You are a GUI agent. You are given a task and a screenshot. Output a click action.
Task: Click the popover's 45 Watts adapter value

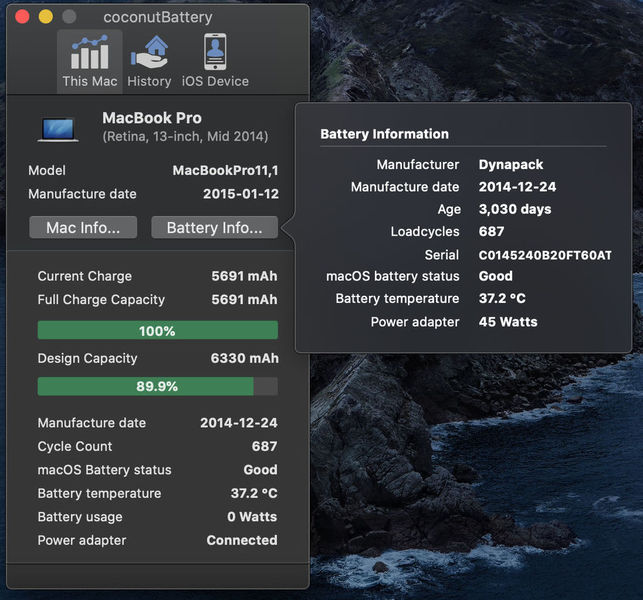(508, 322)
